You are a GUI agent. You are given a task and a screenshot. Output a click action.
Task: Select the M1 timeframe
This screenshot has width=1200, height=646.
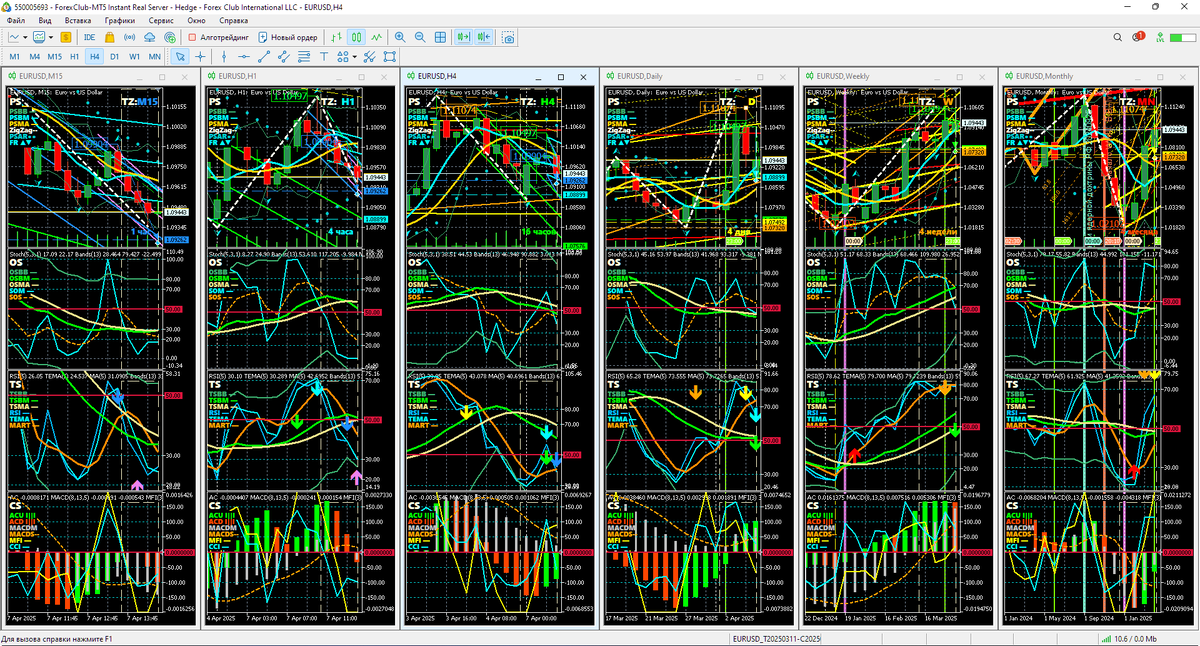pyautogui.click(x=15, y=56)
